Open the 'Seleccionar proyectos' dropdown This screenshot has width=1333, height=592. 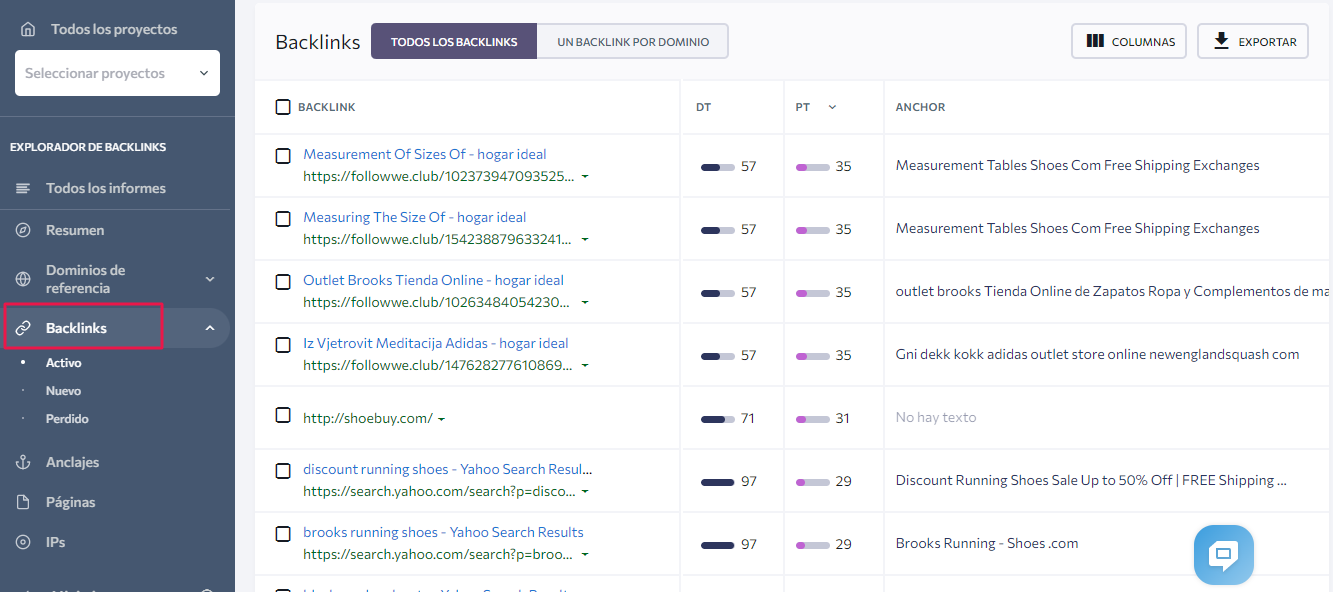[x=117, y=73]
